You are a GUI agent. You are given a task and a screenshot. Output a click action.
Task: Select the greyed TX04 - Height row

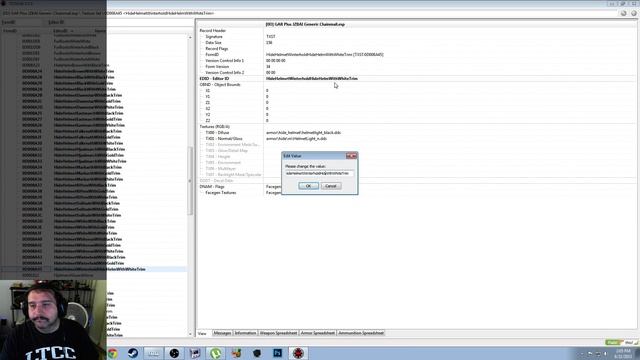coord(218,157)
